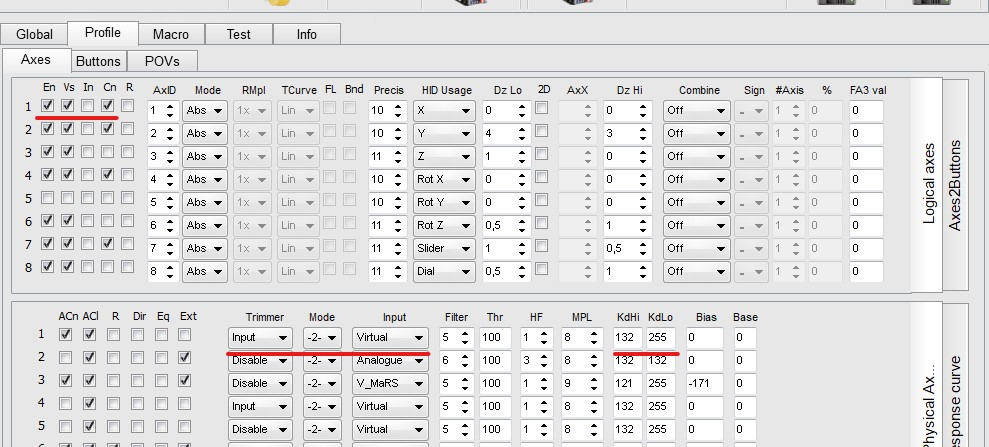The image size is (989, 447).
Task: Check the Eq checkbox for physical axis 5
Action: [161, 426]
